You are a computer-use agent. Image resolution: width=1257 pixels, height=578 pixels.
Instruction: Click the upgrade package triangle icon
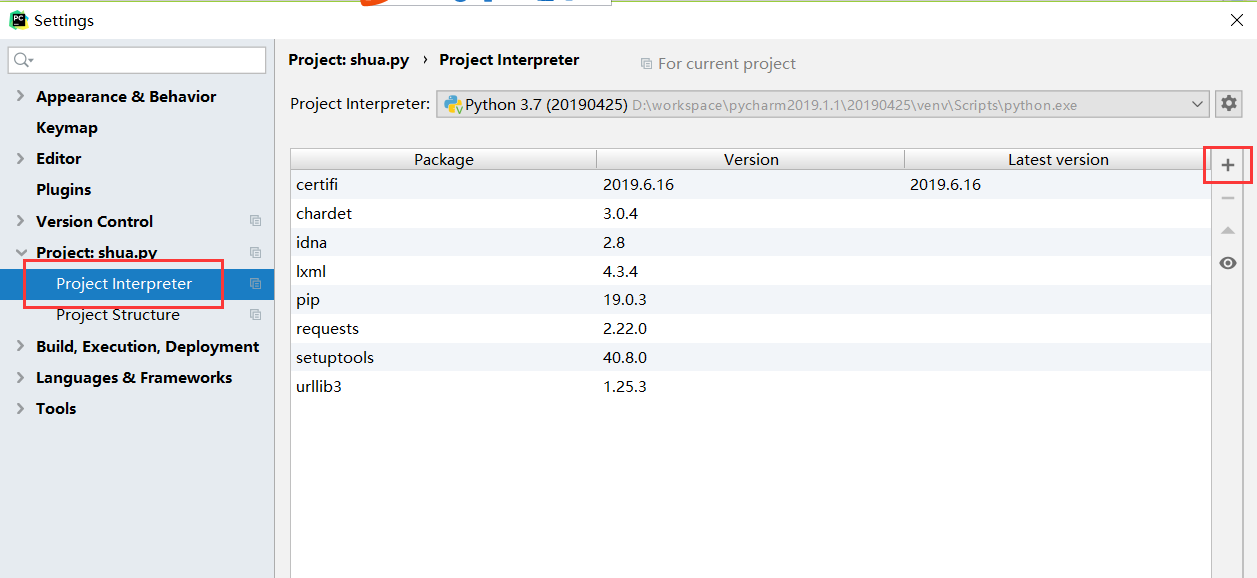pos(1228,230)
